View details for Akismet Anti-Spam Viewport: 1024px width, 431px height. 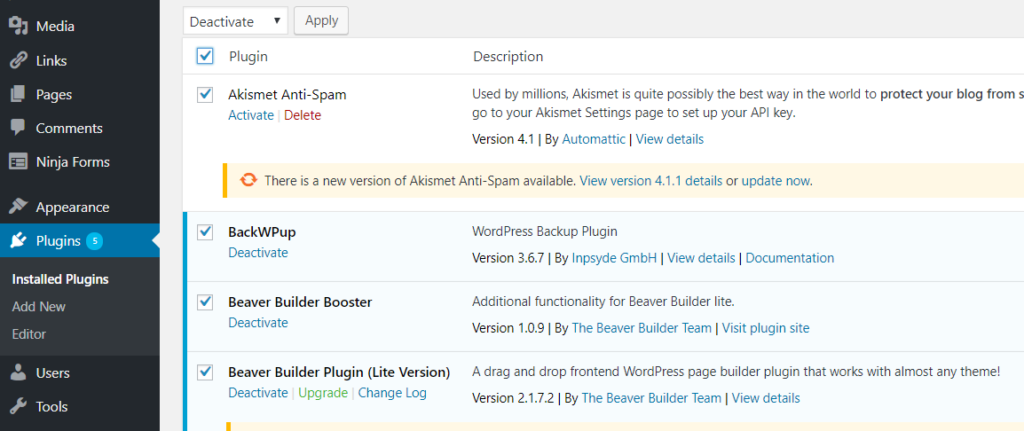click(x=669, y=139)
